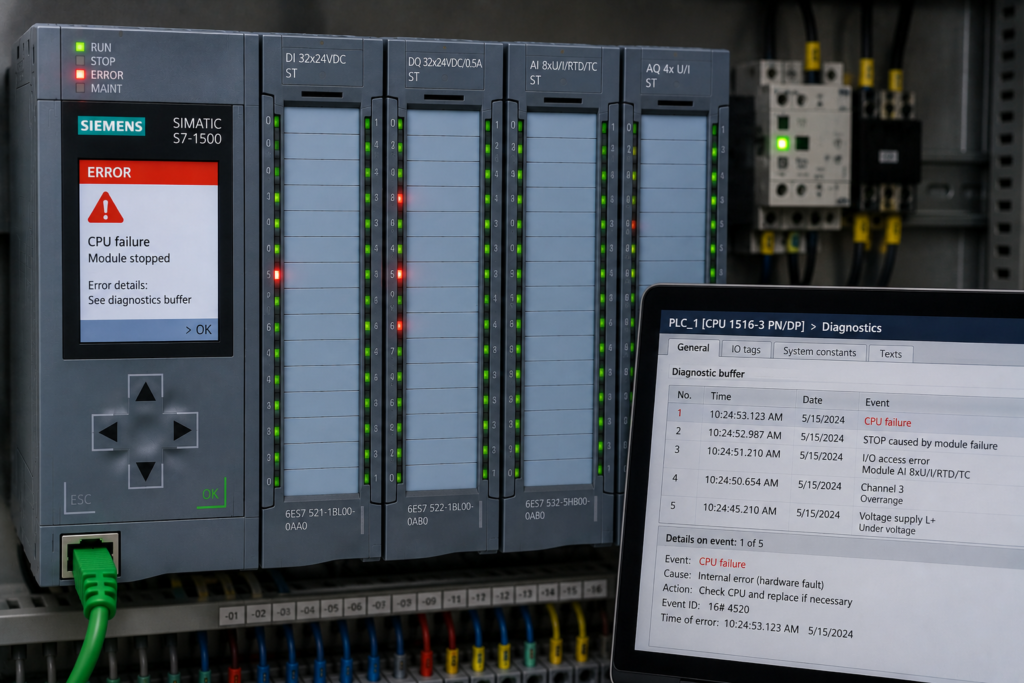
Task: Click terminal label -01
Action: click(x=232, y=614)
